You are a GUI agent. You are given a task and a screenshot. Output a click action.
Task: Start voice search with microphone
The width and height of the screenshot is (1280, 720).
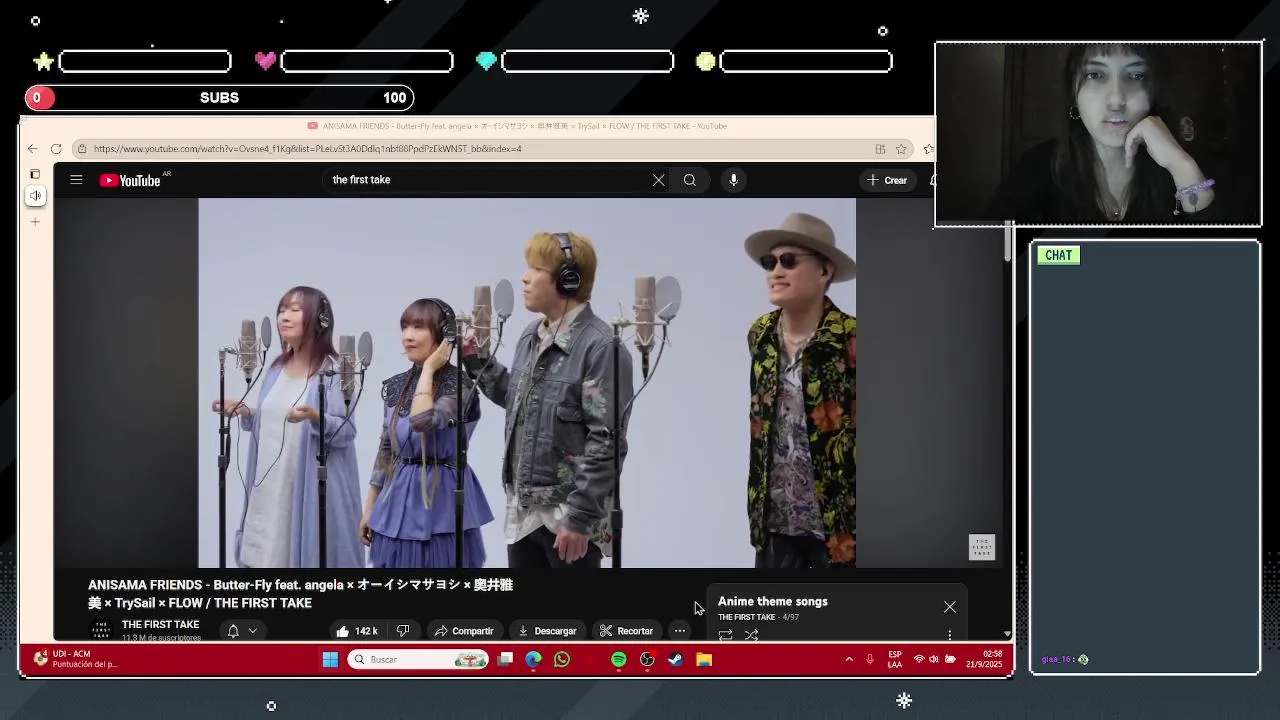pos(734,180)
